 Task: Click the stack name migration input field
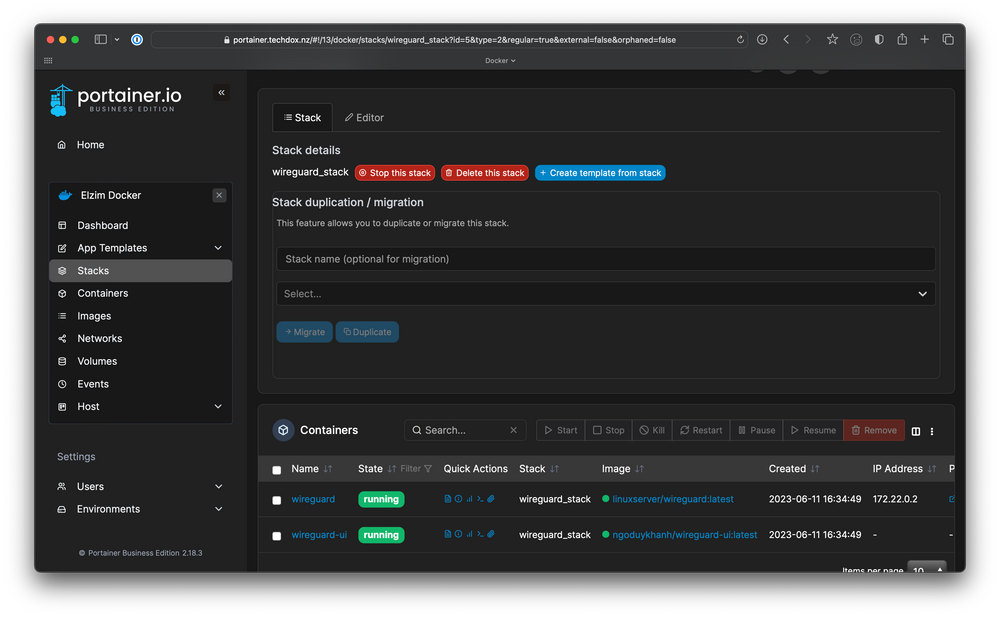[x=605, y=259]
